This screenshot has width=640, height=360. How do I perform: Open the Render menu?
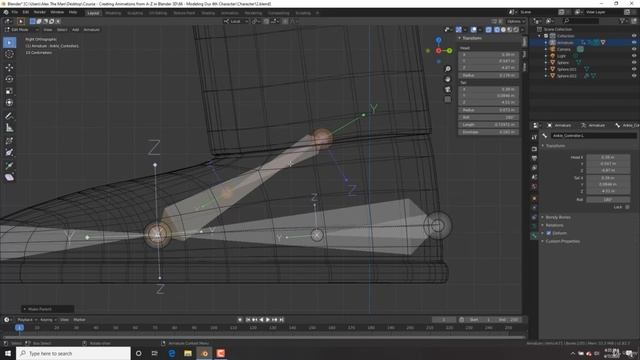40,13
